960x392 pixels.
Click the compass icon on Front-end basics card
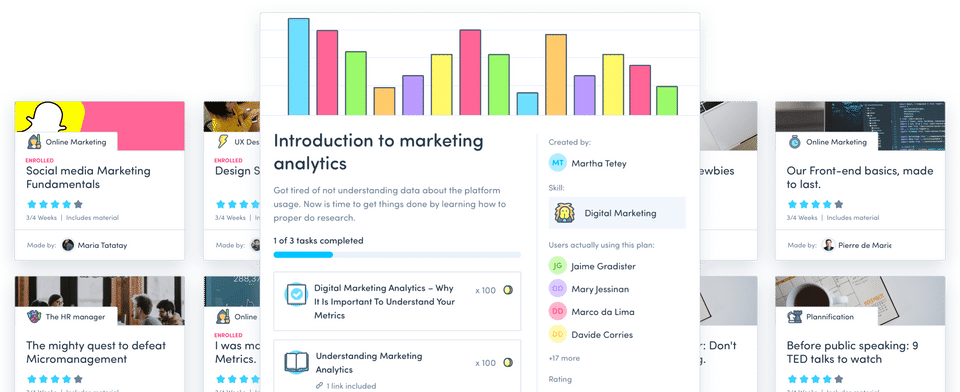point(795,141)
